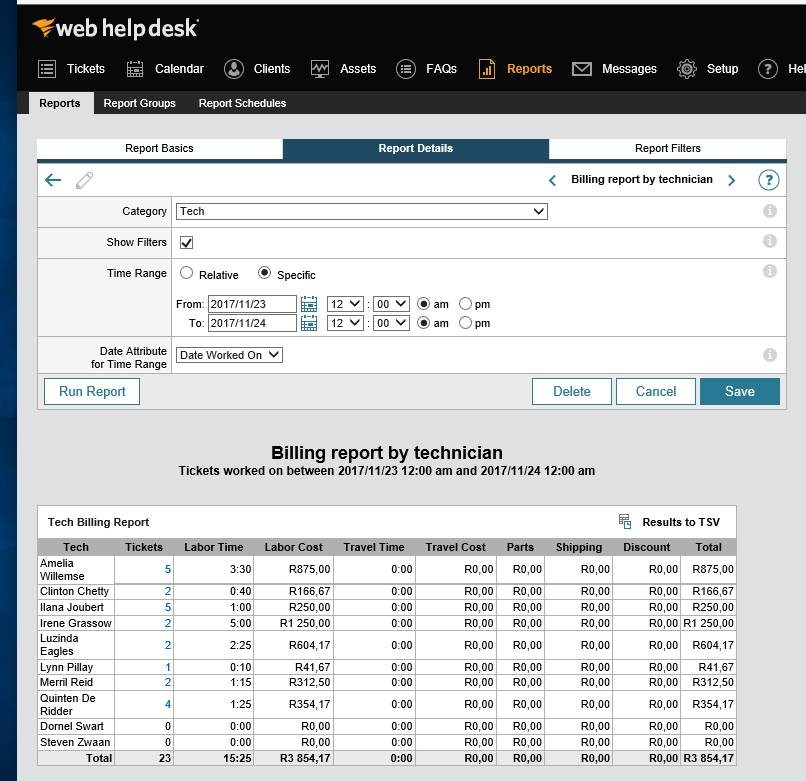The height and width of the screenshot is (781, 806).
Task: Click the Assets monitor icon
Action: click(320, 69)
